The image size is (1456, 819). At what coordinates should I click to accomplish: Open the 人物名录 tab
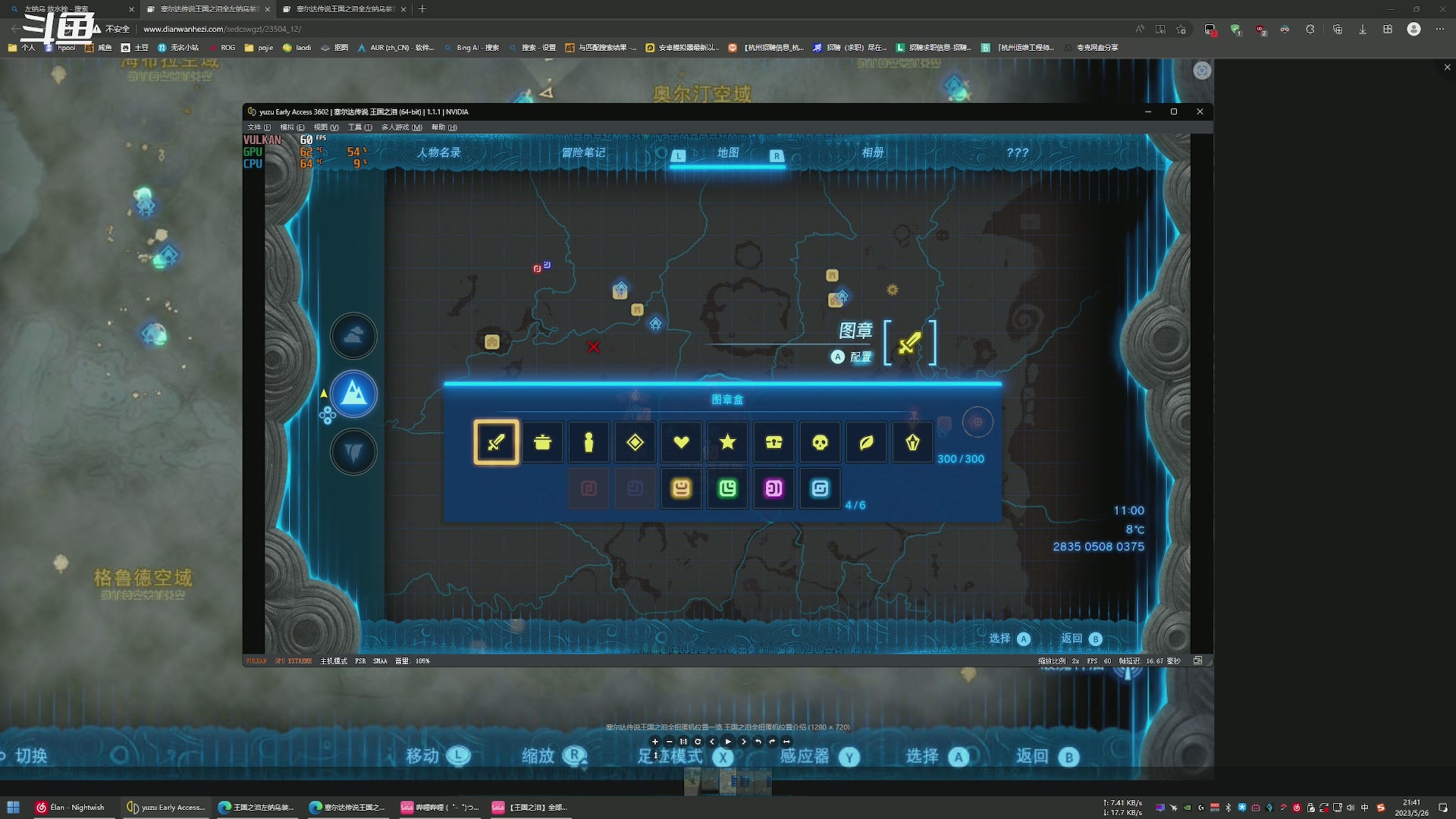pyautogui.click(x=438, y=152)
